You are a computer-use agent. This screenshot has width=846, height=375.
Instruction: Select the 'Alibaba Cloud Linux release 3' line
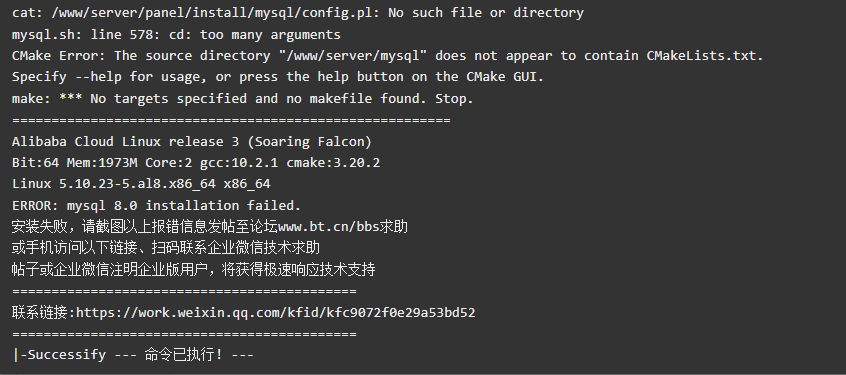pyautogui.click(x=192, y=142)
